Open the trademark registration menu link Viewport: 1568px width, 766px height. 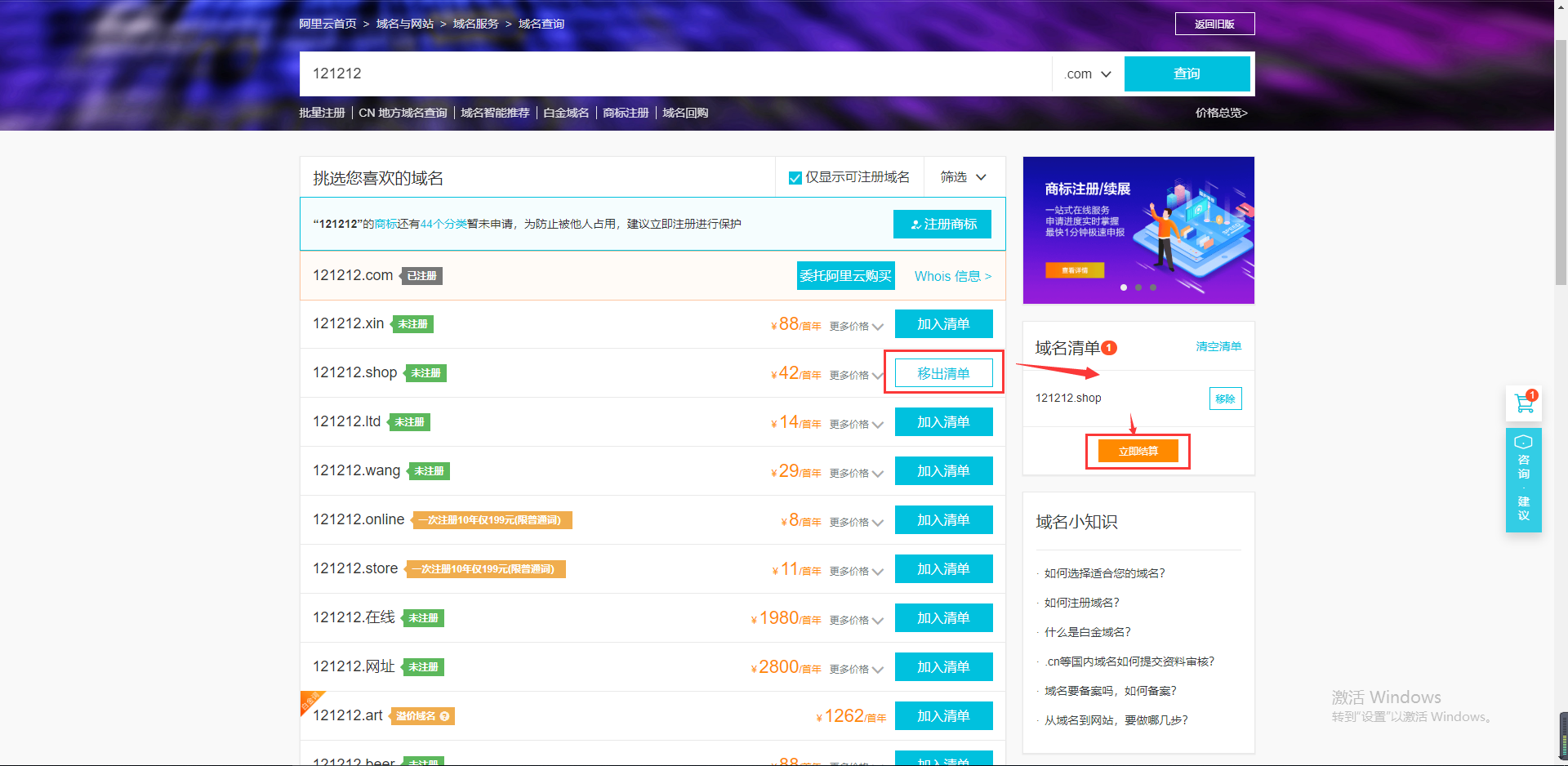pyautogui.click(x=626, y=113)
